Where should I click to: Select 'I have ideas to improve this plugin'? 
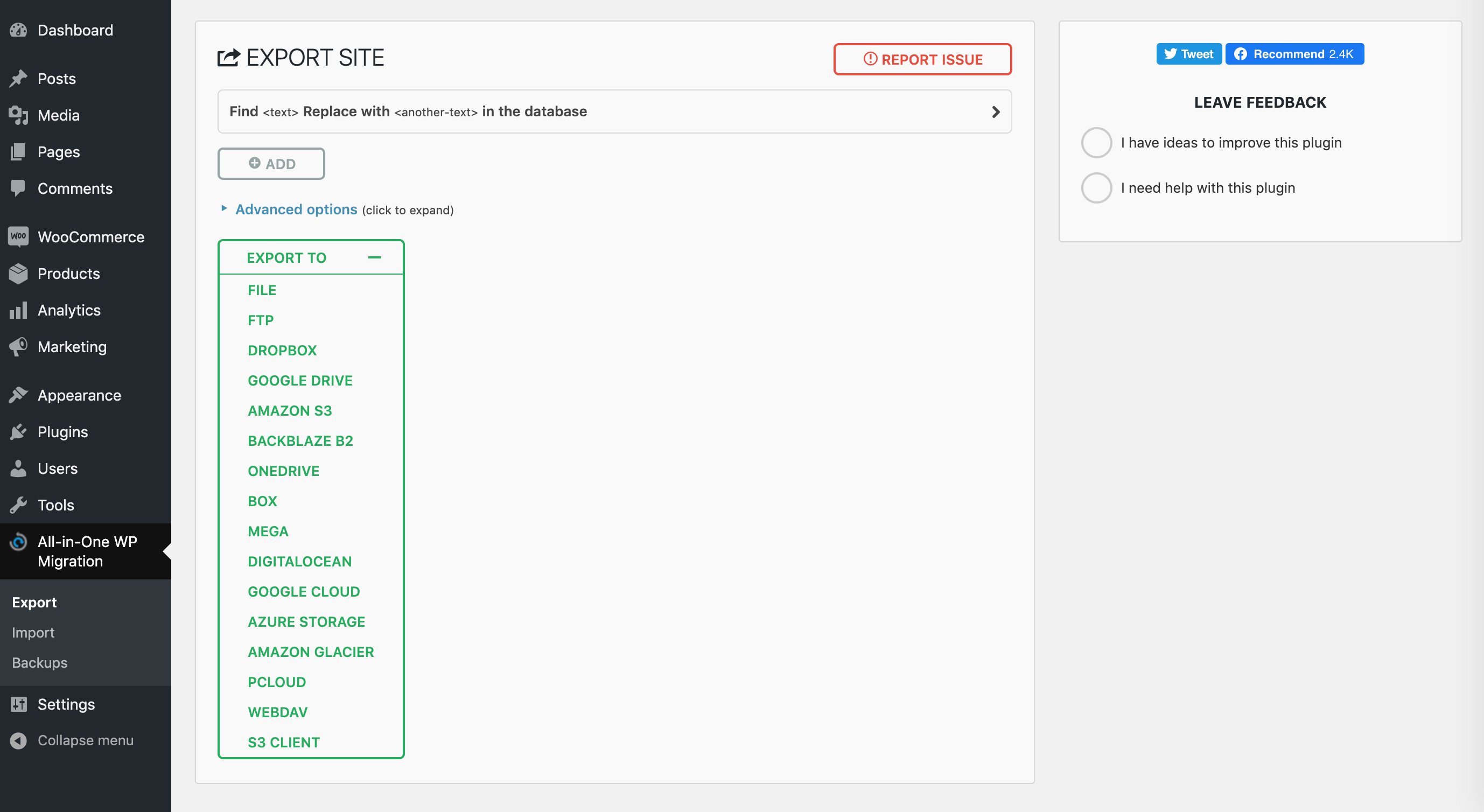click(x=1096, y=142)
